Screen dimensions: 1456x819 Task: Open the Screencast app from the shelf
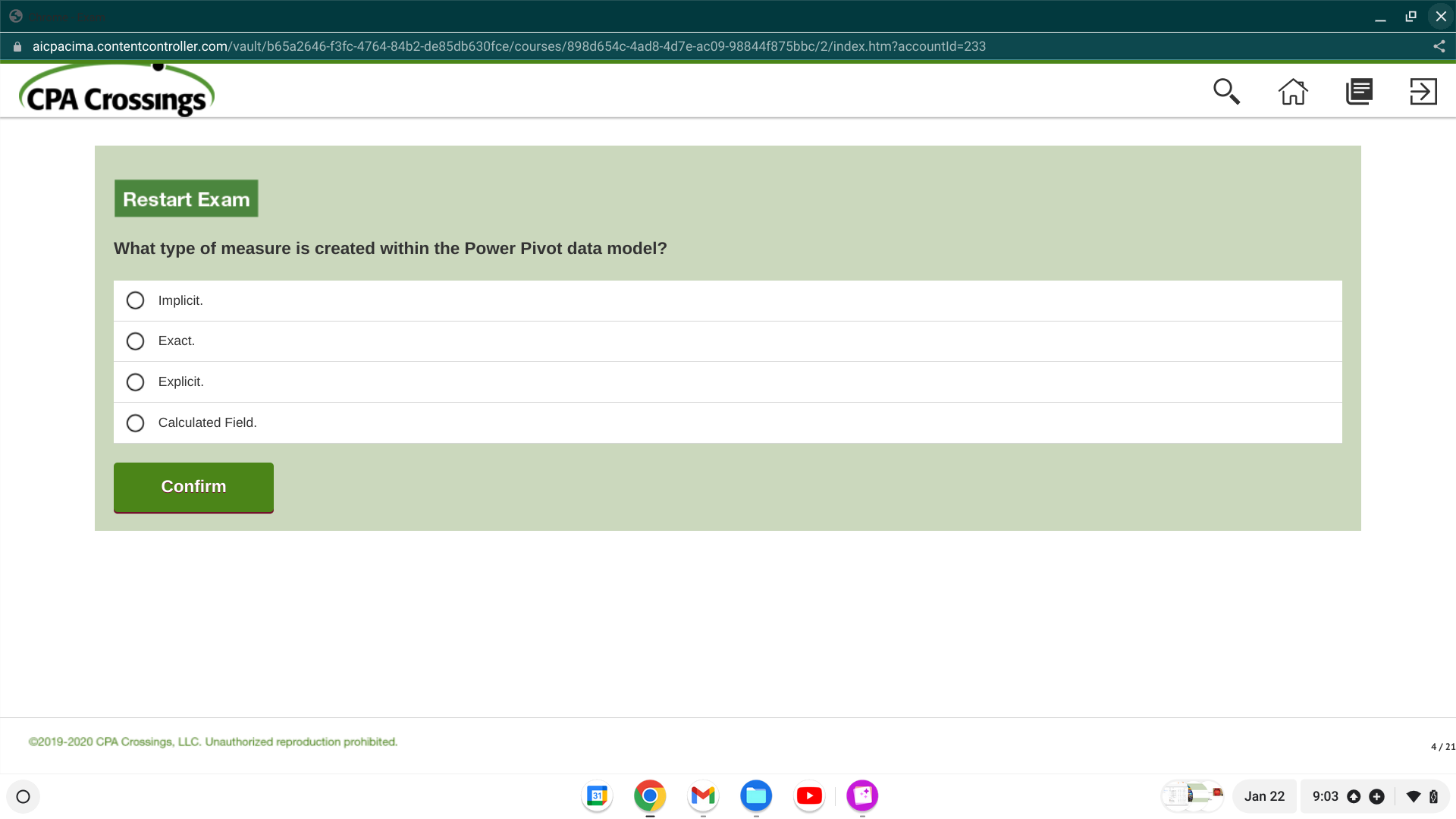click(x=862, y=796)
